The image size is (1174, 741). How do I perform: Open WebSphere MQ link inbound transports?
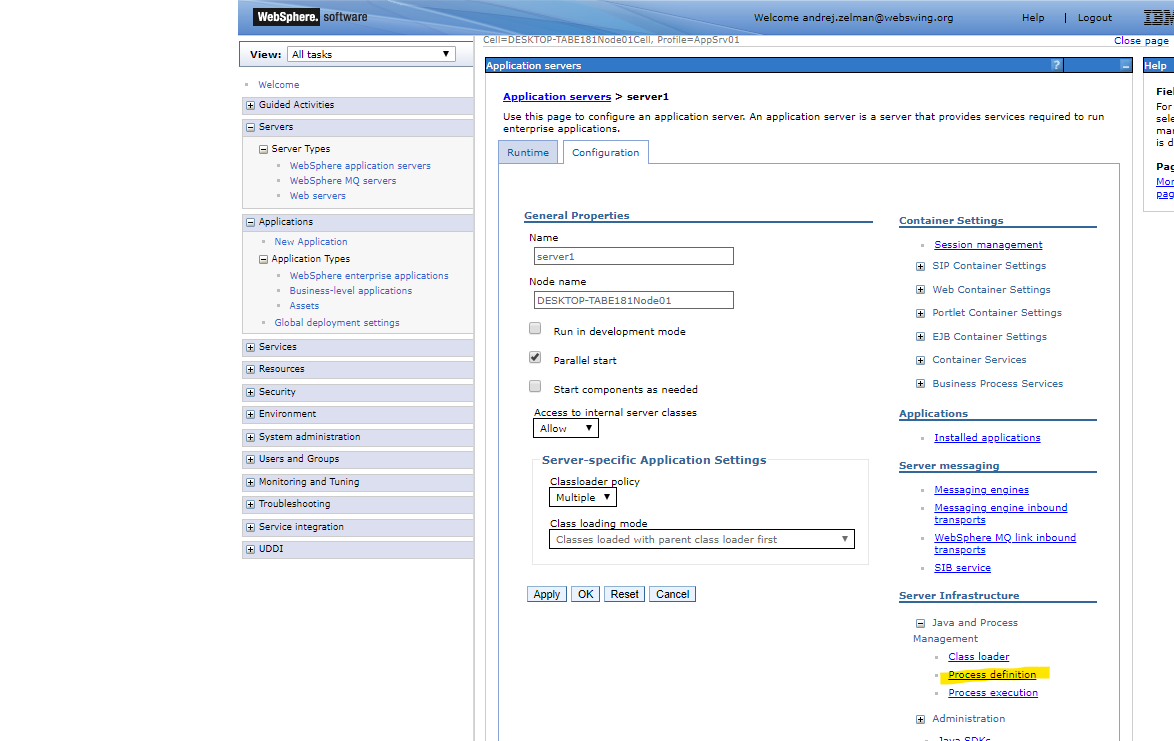pyautogui.click(x=1005, y=543)
